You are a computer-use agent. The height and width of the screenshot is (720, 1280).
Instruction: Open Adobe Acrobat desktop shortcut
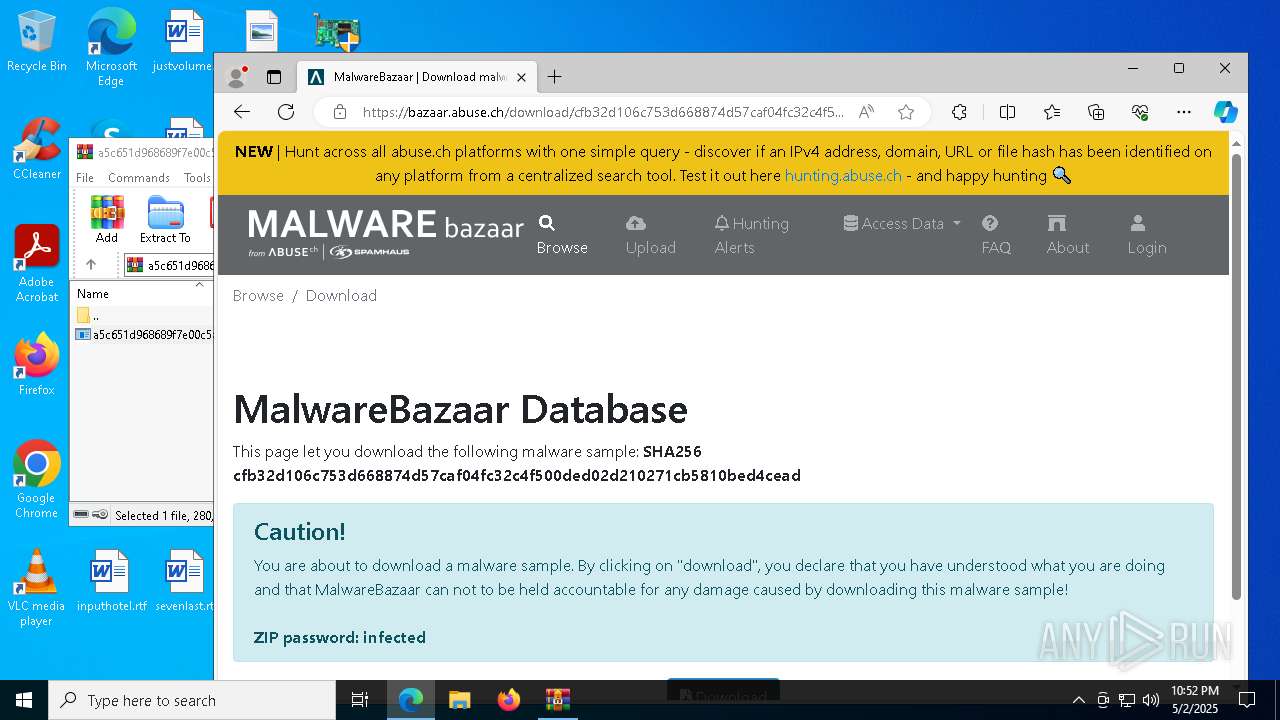37,264
